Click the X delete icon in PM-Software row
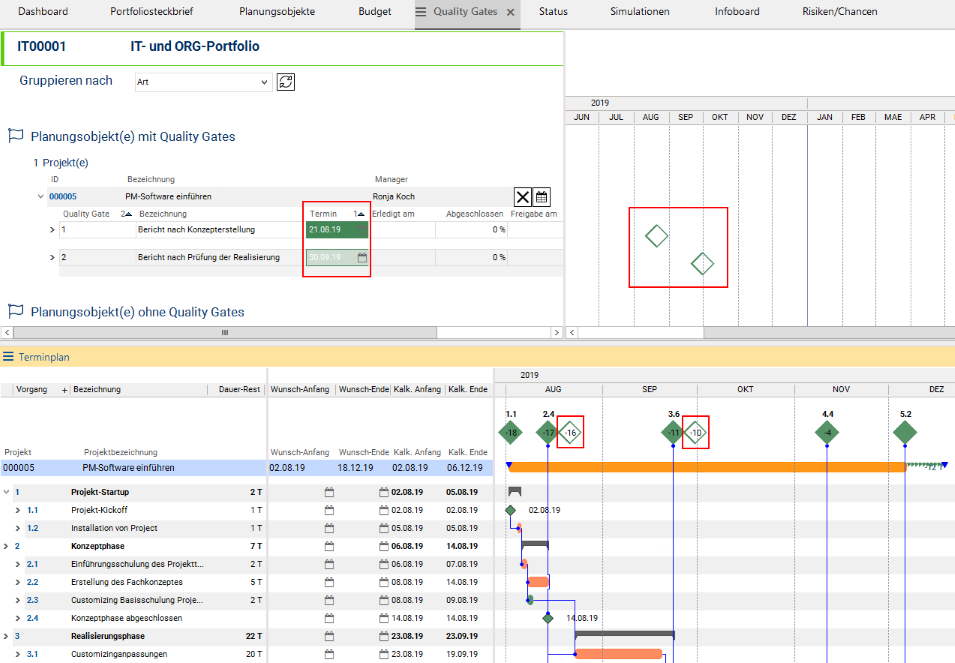Image resolution: width=955 pixels, height=663 pixels. click(523, 197)
